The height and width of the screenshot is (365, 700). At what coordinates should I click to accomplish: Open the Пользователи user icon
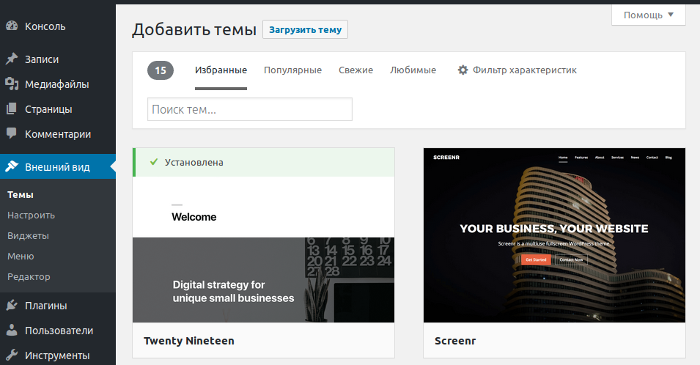click(x=12, y=330)
